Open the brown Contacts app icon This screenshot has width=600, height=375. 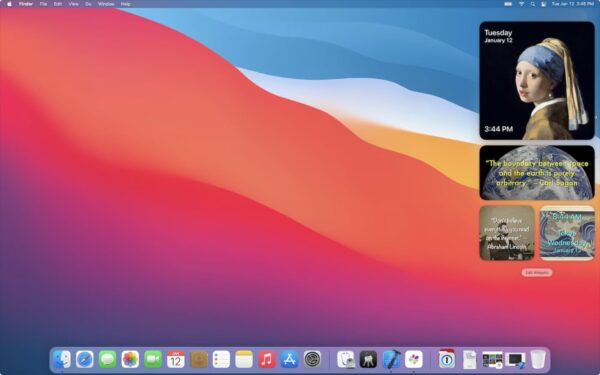pos(199,360)
